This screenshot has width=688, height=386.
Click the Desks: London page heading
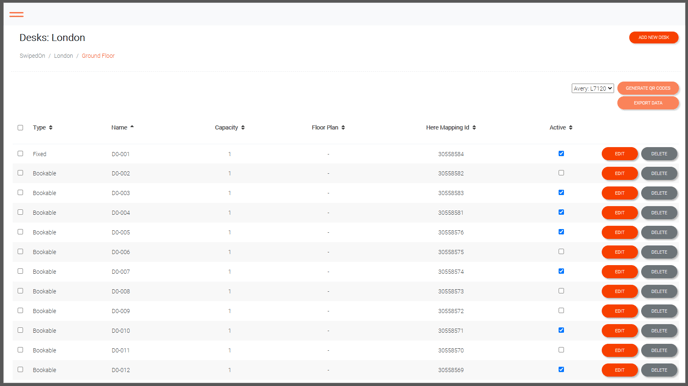coord(52,38)
